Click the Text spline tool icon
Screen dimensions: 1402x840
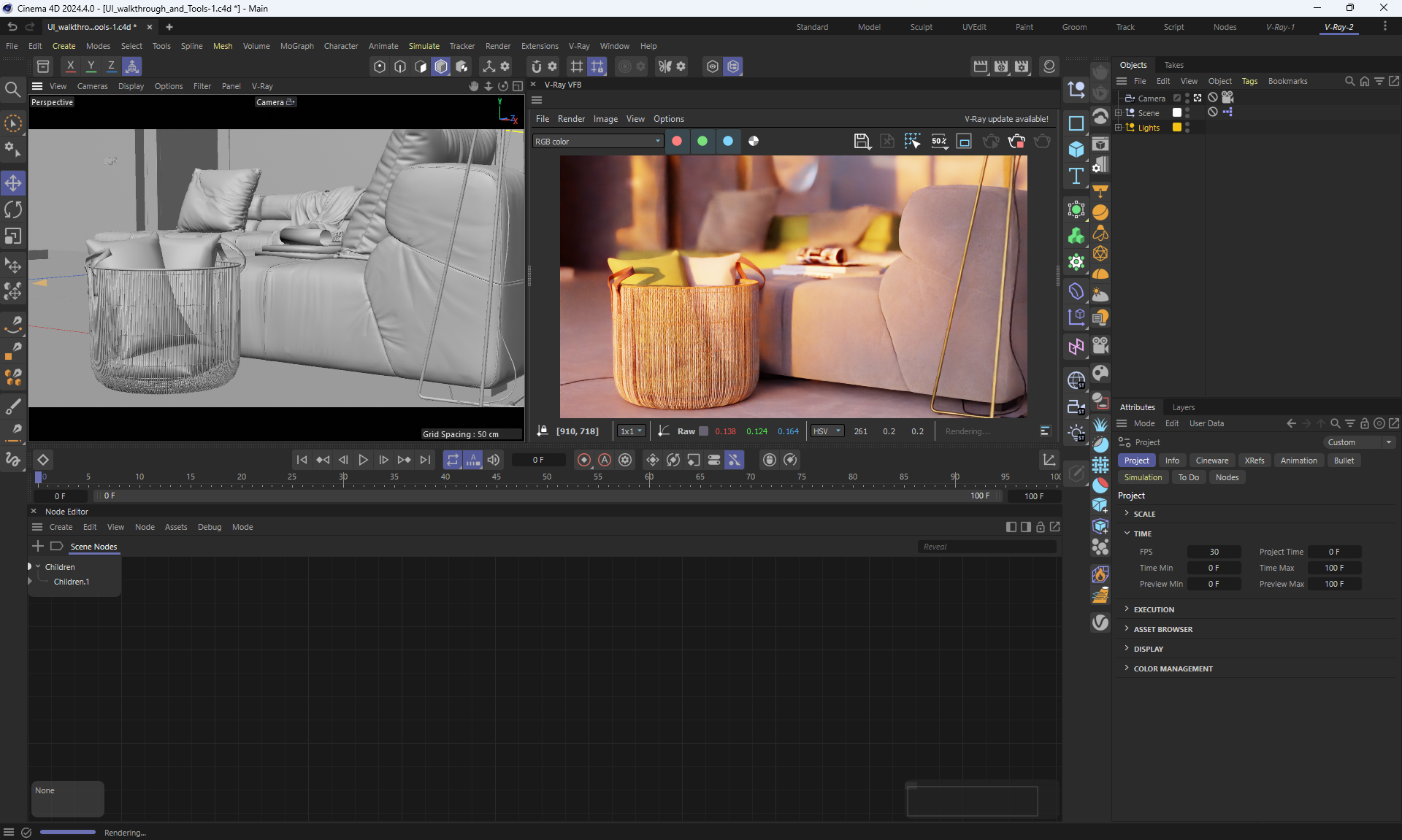[1076, 176]
